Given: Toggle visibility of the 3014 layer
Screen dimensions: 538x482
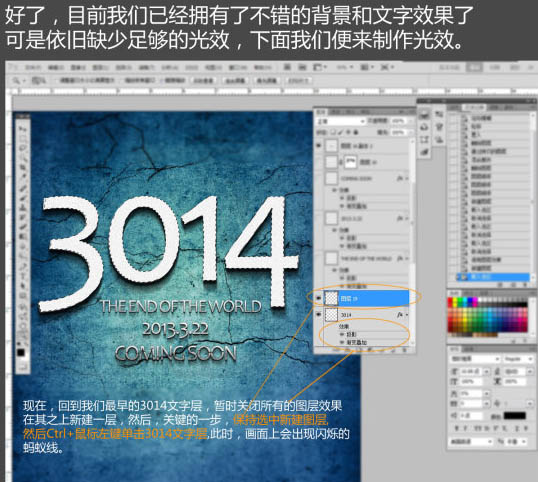Looking at the screenshot, I should click(319, 314).
